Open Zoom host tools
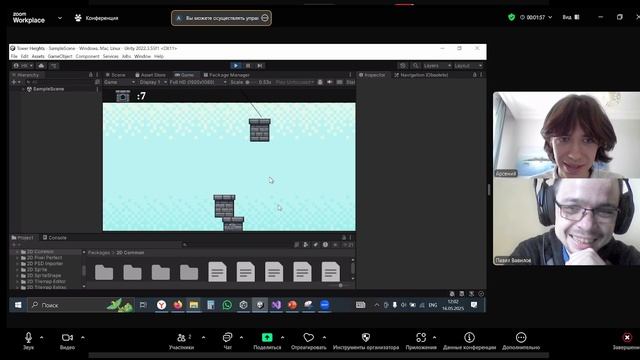Screen dimensions: 640x360 (x=366, y=341)
